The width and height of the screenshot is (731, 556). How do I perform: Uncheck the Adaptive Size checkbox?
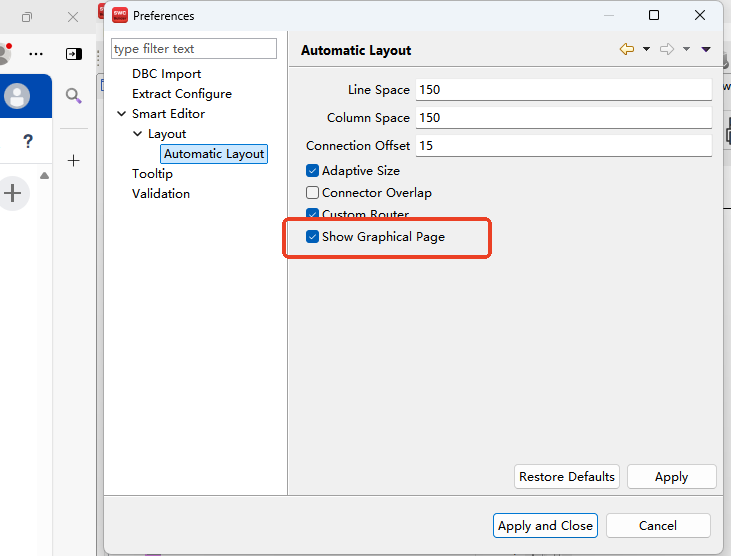click(313, 171)
